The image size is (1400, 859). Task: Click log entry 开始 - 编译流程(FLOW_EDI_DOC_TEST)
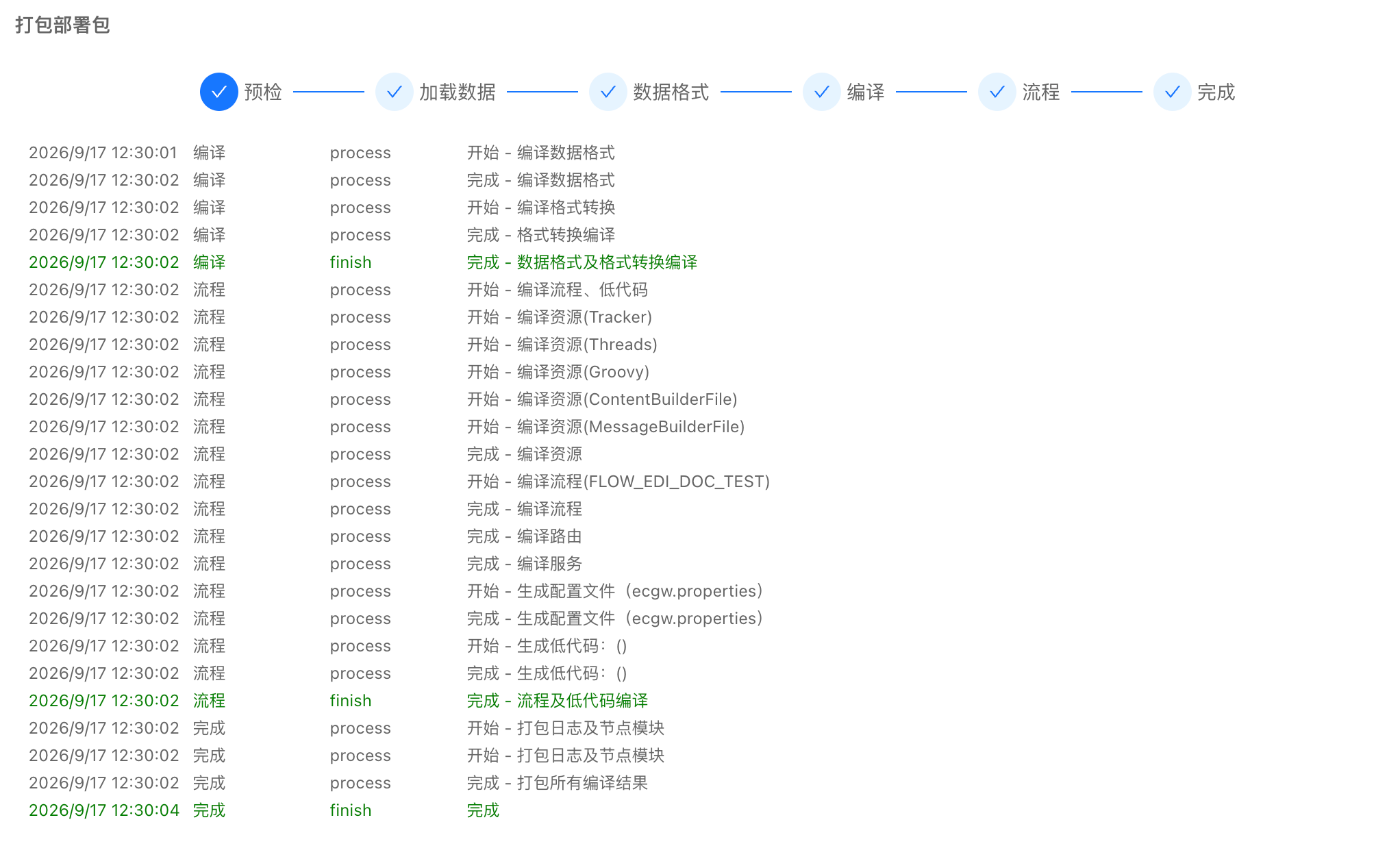[618, 482]
